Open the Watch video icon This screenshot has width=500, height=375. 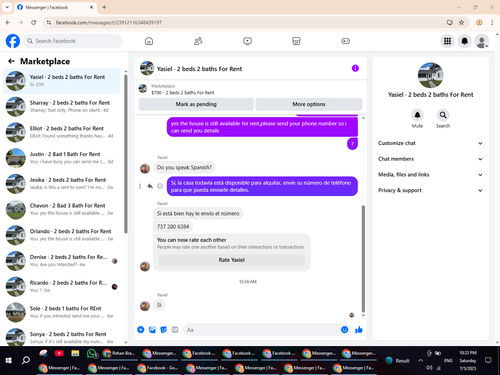tap(247, 41)
